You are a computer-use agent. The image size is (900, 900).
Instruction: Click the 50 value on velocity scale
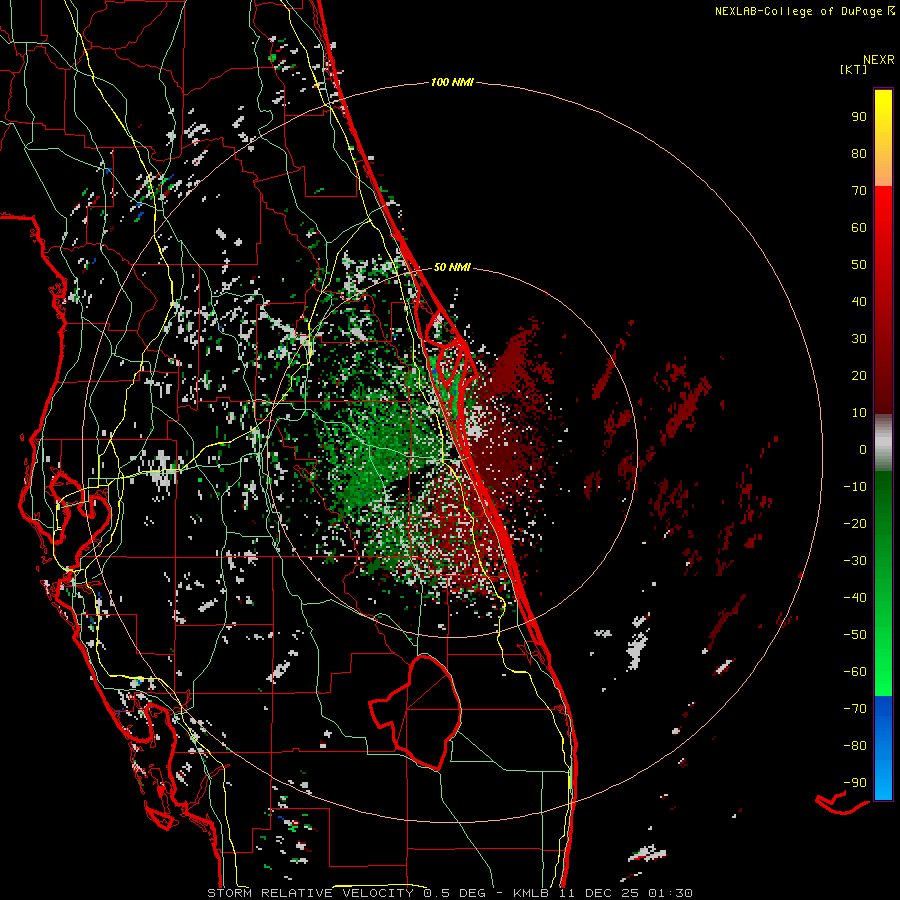pos(859,265)
